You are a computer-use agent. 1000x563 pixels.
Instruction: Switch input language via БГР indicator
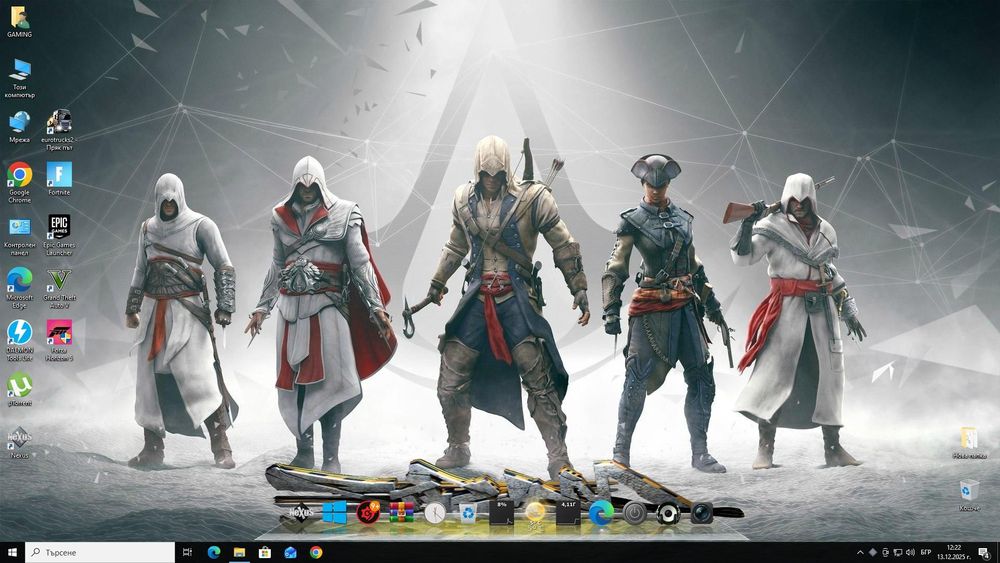click(x=925, y=552)
